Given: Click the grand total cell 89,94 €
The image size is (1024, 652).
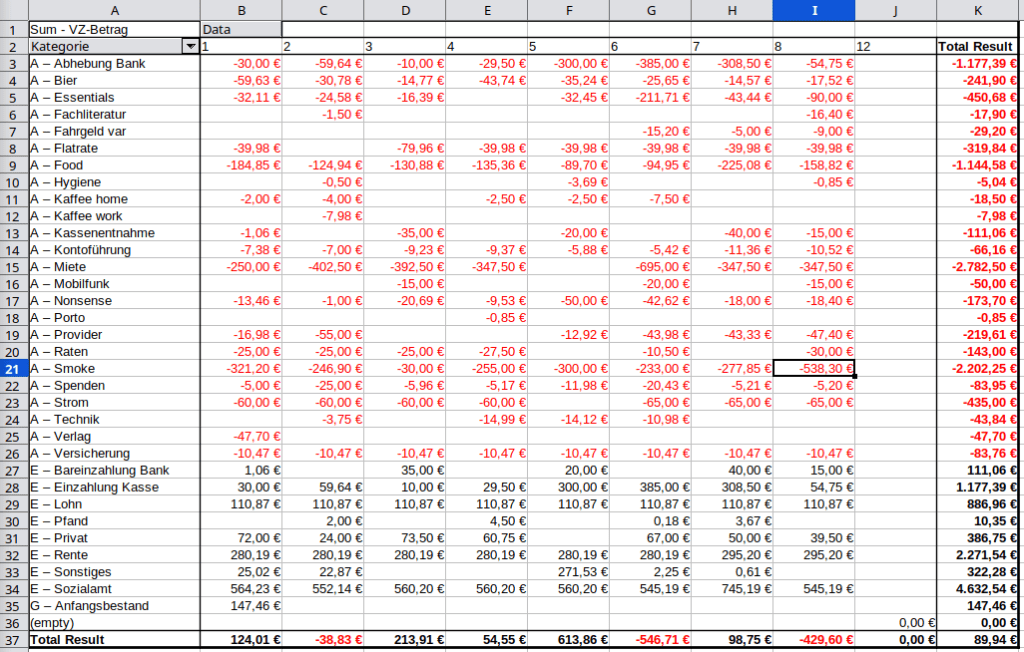Looking at the screenshot, I should tap(977, 639).
